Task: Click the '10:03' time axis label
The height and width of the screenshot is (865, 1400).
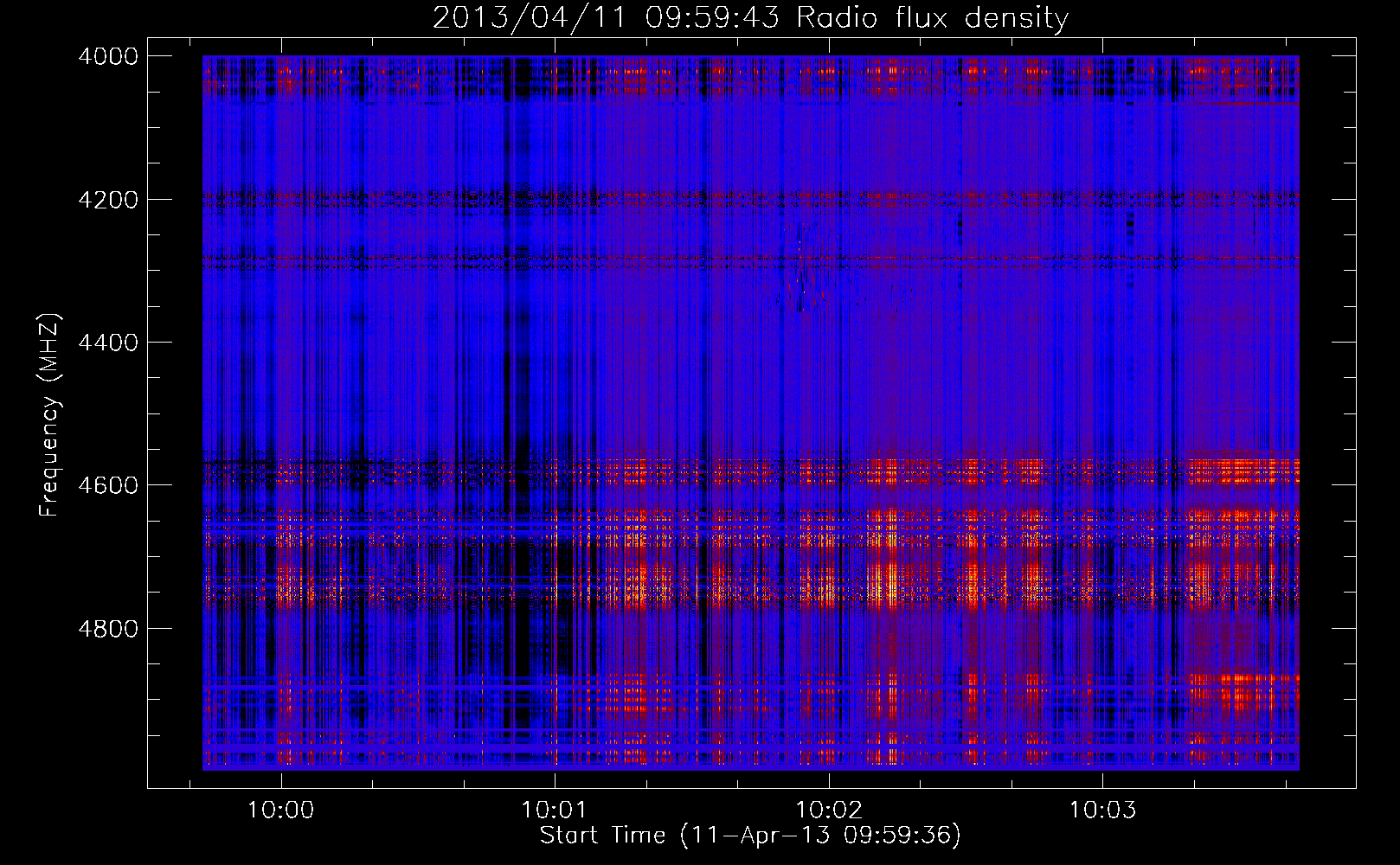Action: (1102, 811)
